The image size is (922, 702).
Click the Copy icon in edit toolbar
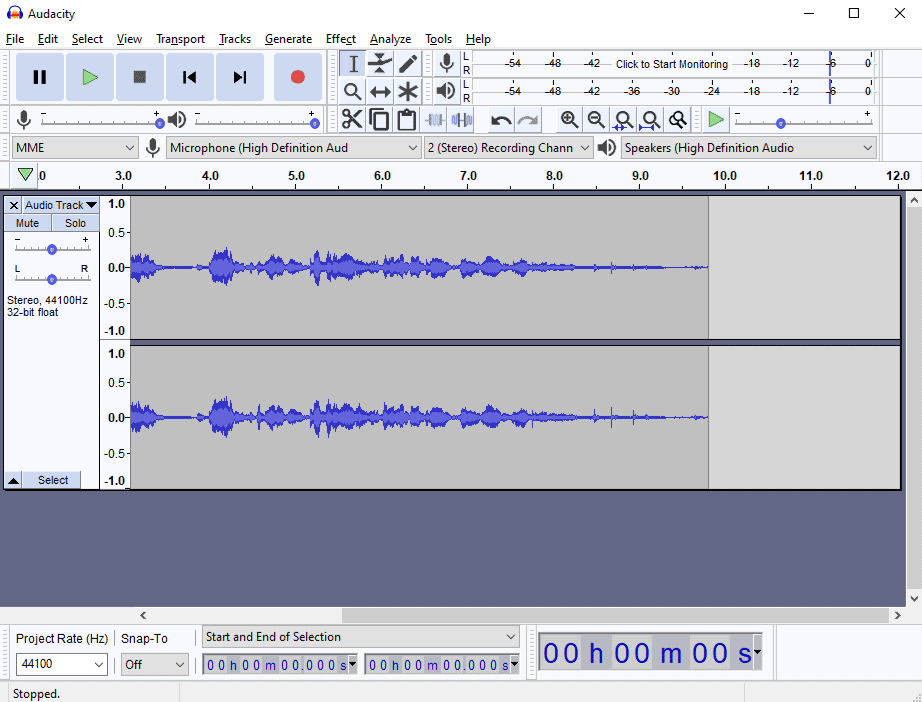380,119
